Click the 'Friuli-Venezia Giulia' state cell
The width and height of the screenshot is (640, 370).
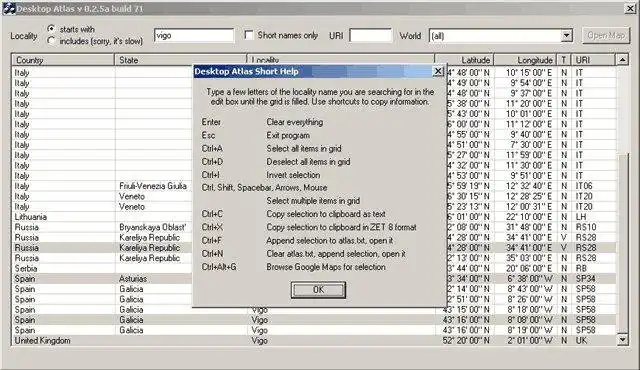(x=153, y=186)
